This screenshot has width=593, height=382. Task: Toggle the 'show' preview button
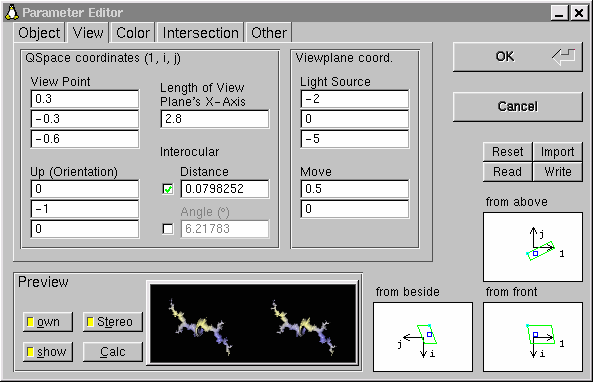click(48, 352)
